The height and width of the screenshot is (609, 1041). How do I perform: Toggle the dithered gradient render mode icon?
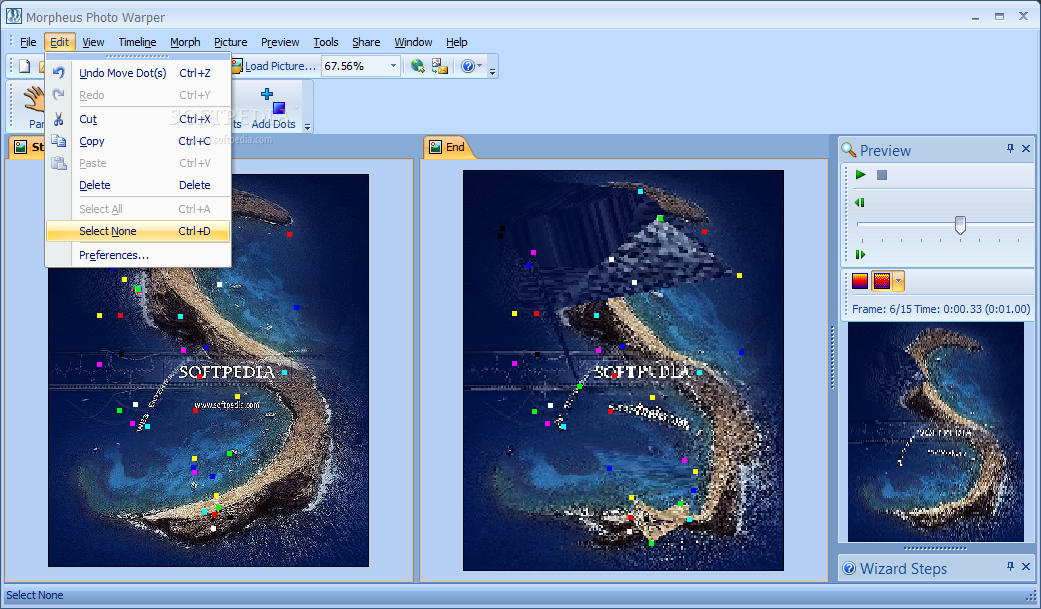tap(881, 281)
